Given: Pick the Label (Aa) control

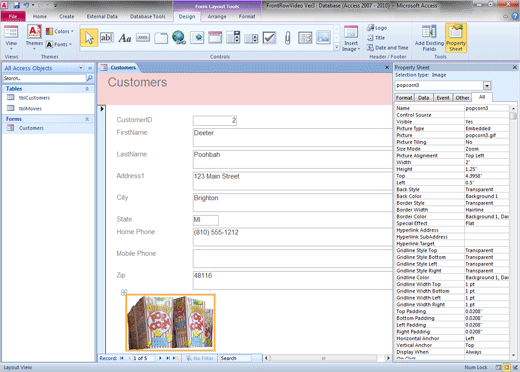Looking at the screenshot, I should click(125, 38).
